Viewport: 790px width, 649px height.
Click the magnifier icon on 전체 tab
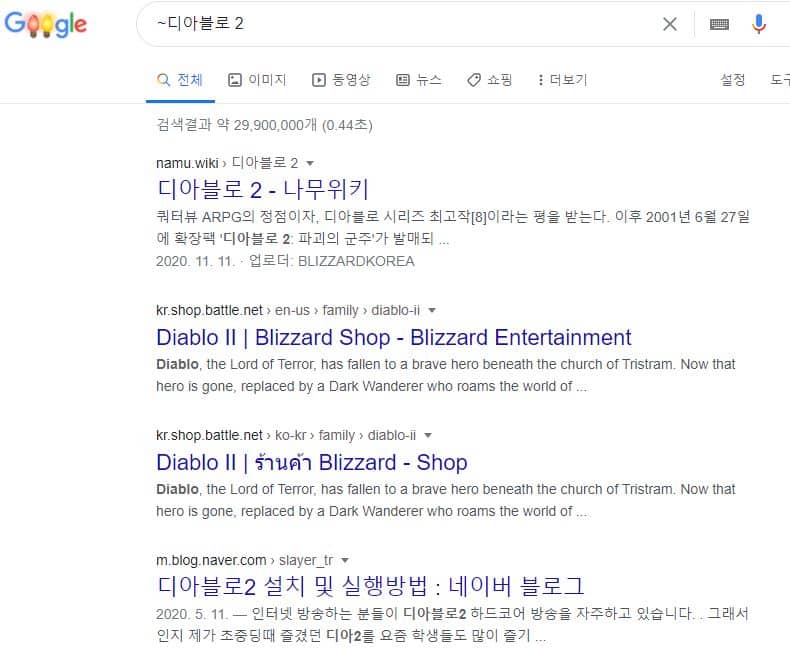coord(163,80)
